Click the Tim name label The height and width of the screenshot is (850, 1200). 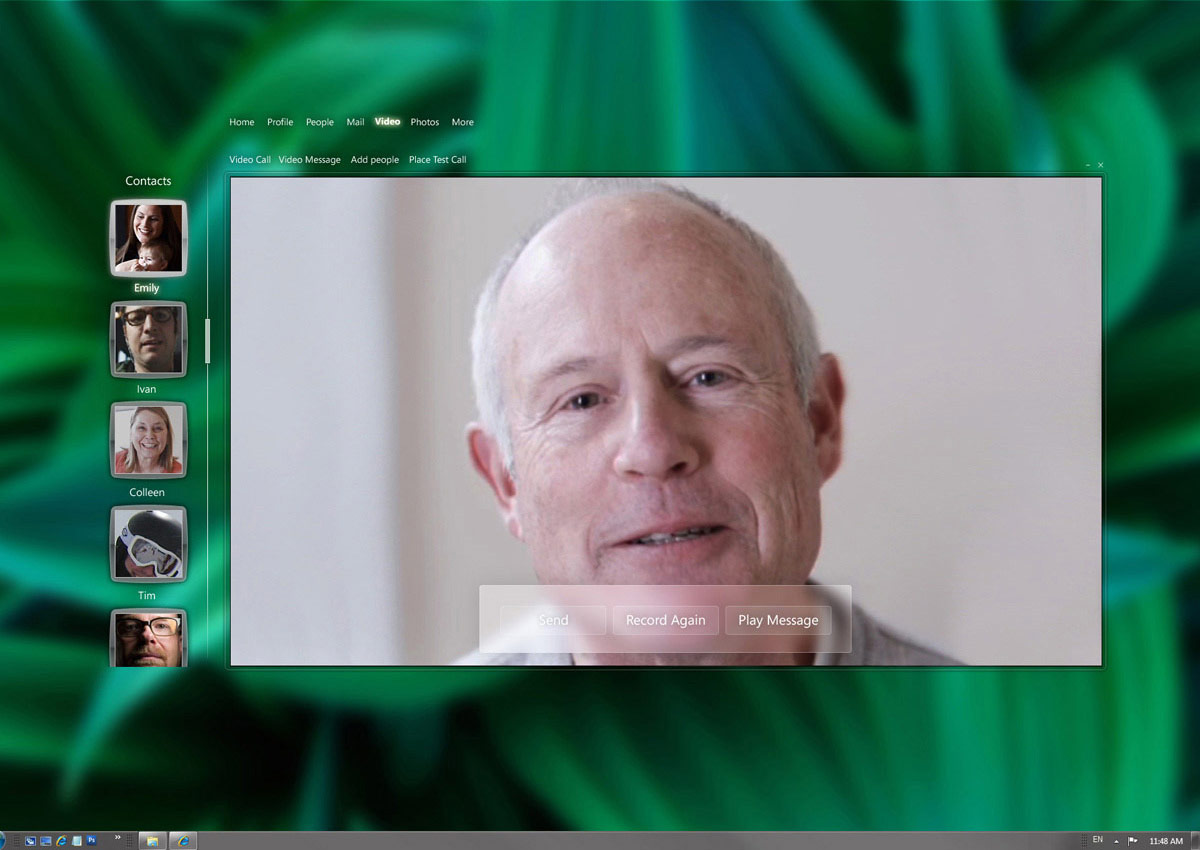(147, 595)
